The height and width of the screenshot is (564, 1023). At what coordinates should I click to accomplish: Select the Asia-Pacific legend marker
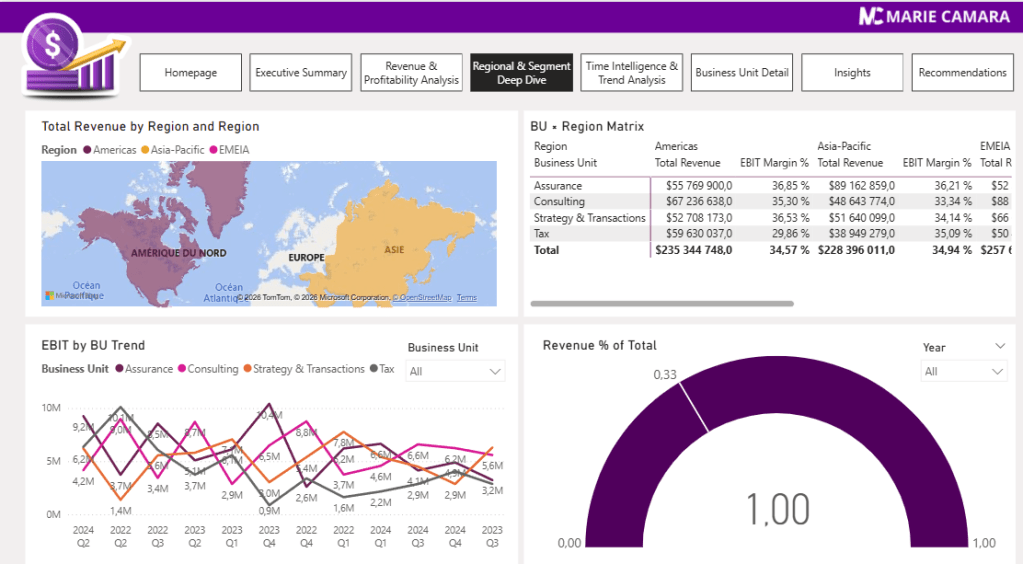point(145,150)
